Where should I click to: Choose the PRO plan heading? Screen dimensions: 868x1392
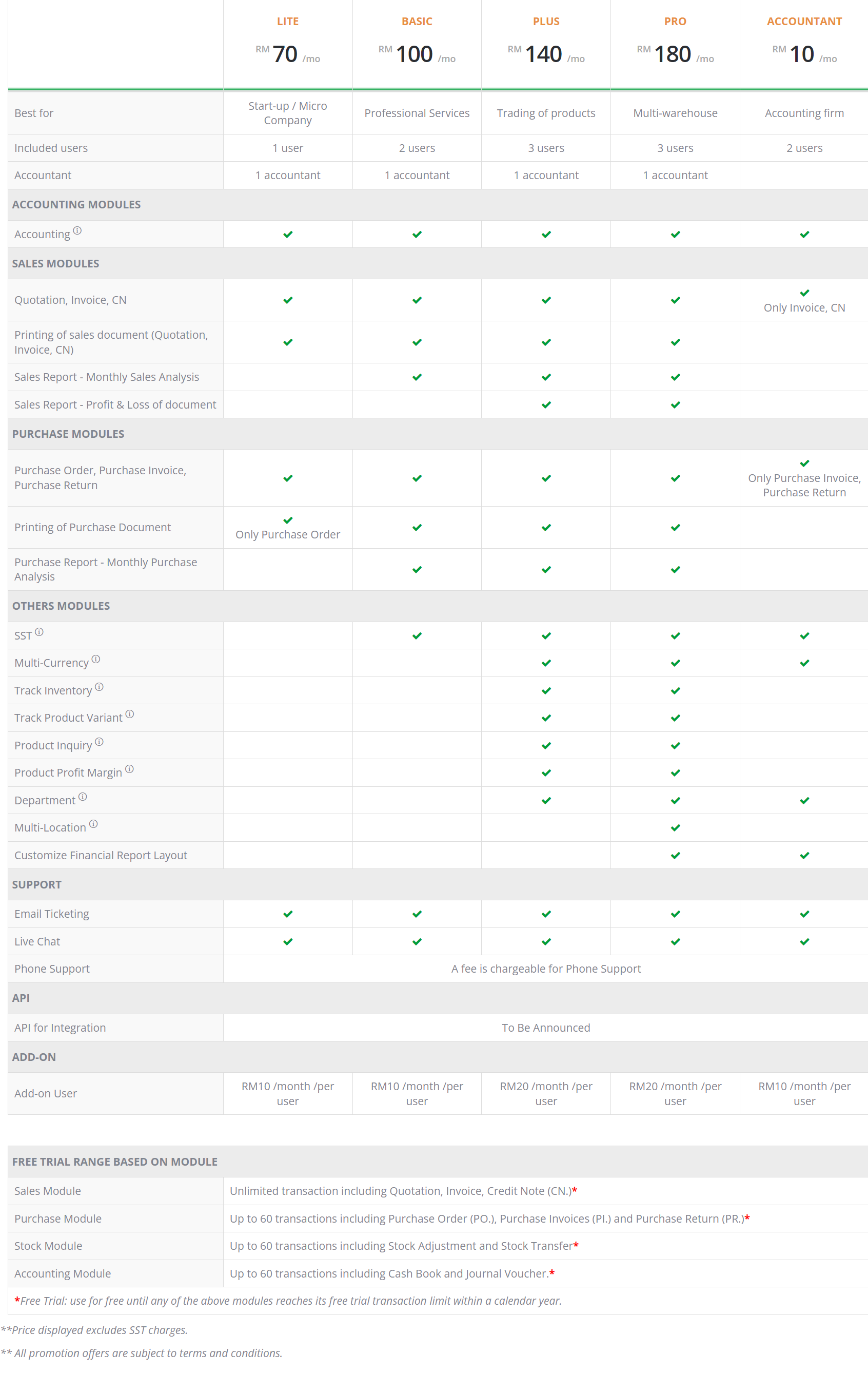pos(675,21)
